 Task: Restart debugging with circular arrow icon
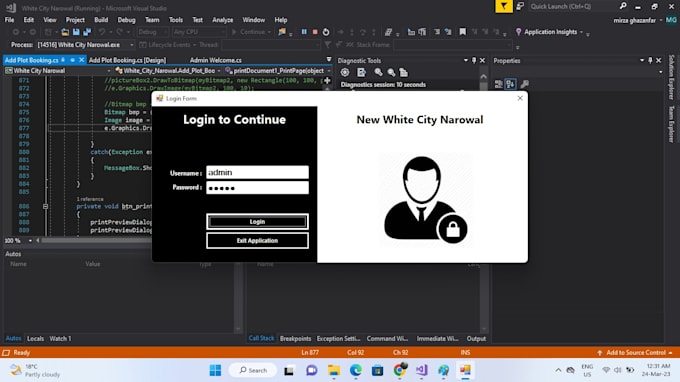[x=326, y=32]
